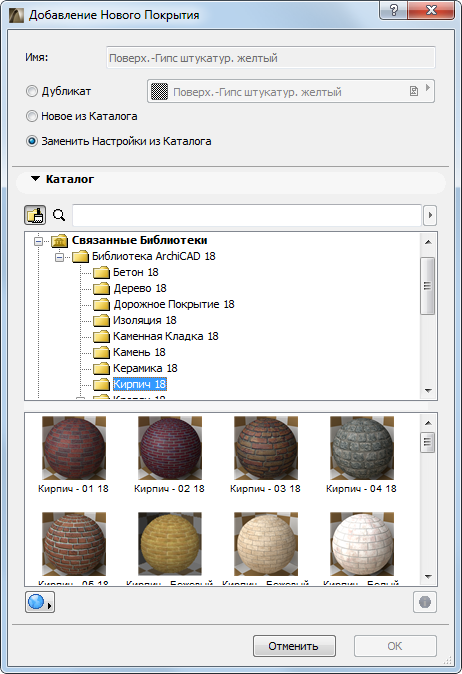Viewport: 462px width, 674px height.
Task: Click the gray info icon button
Action: [x=425, y=602]
